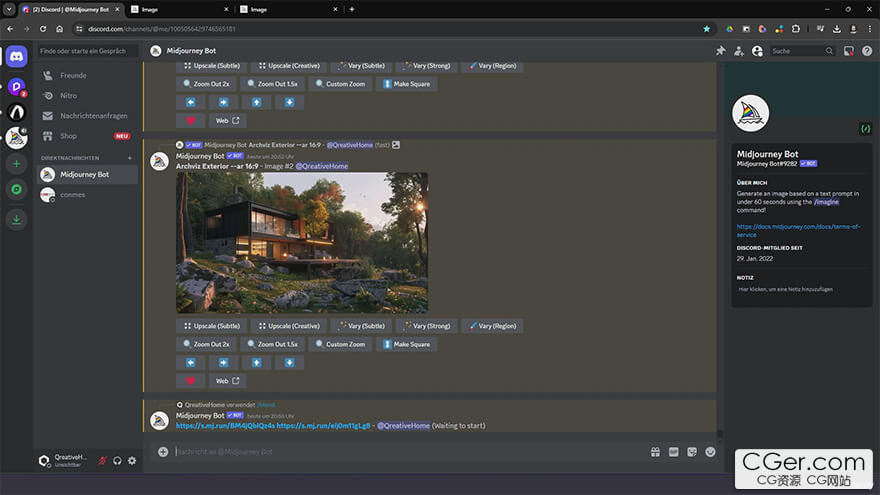Click Custom Zoom under house image
Screen dimensions: 880x495
click(340, 345)
